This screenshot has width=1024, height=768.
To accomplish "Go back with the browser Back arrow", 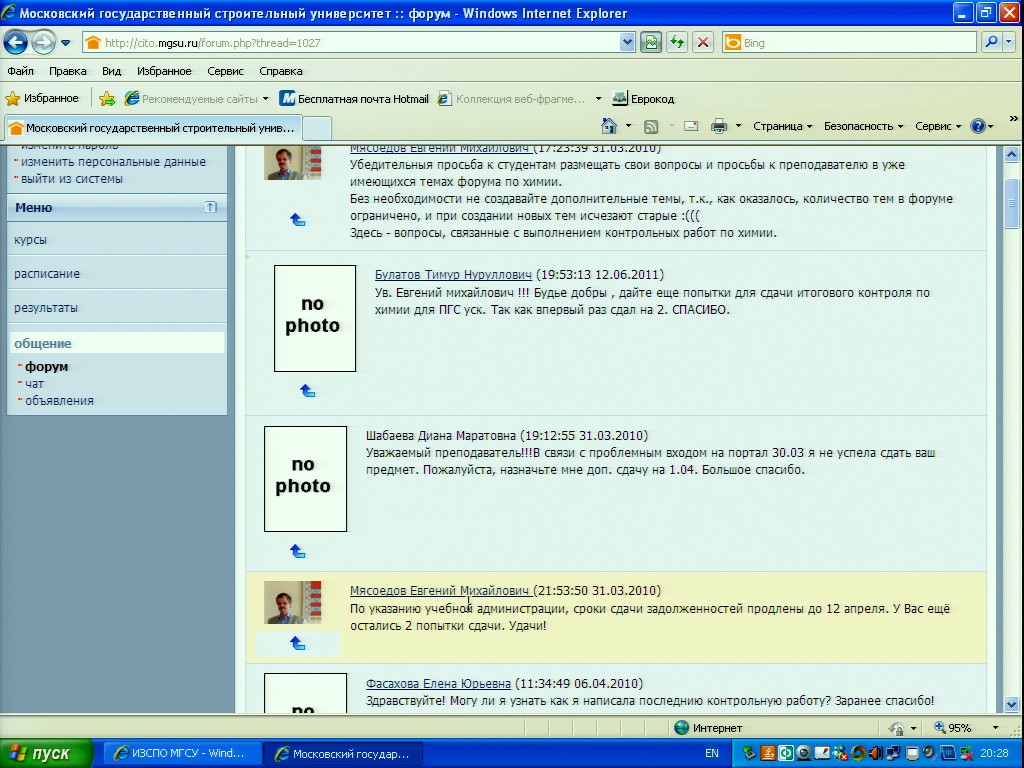I will 16,43.
